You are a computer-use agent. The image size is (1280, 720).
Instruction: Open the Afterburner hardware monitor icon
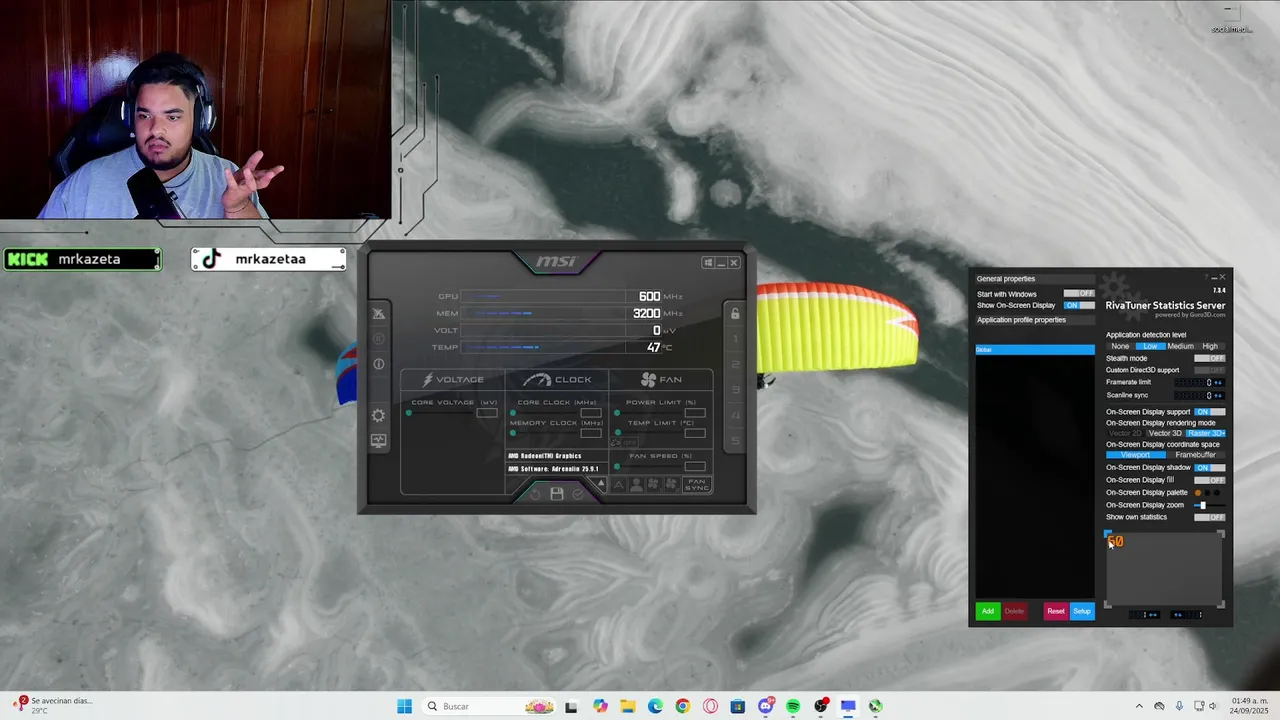378,441
